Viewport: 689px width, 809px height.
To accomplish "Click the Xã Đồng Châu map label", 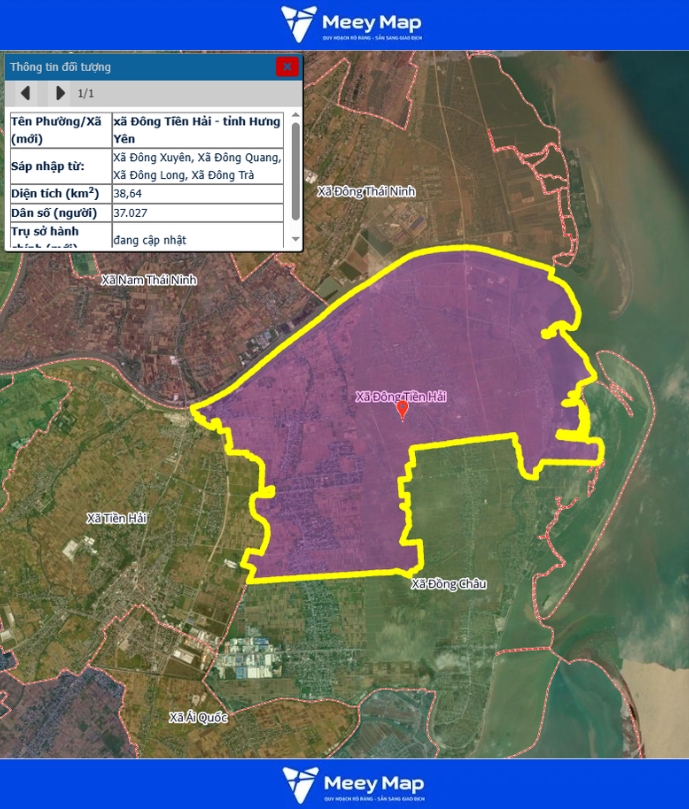I will point(448,584).
